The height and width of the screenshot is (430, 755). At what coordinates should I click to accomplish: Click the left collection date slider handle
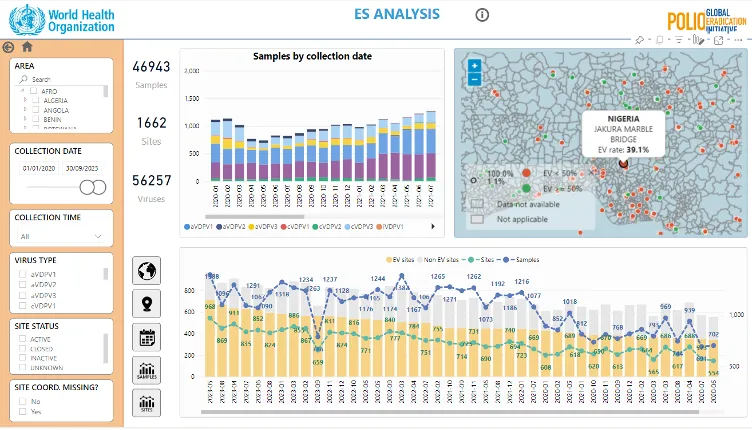(x=87, y=187)
